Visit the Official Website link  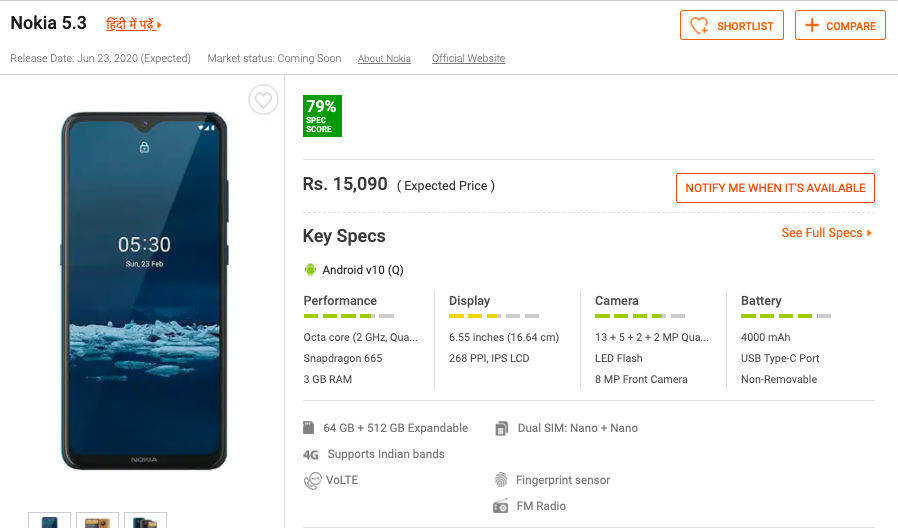(468, 59)
